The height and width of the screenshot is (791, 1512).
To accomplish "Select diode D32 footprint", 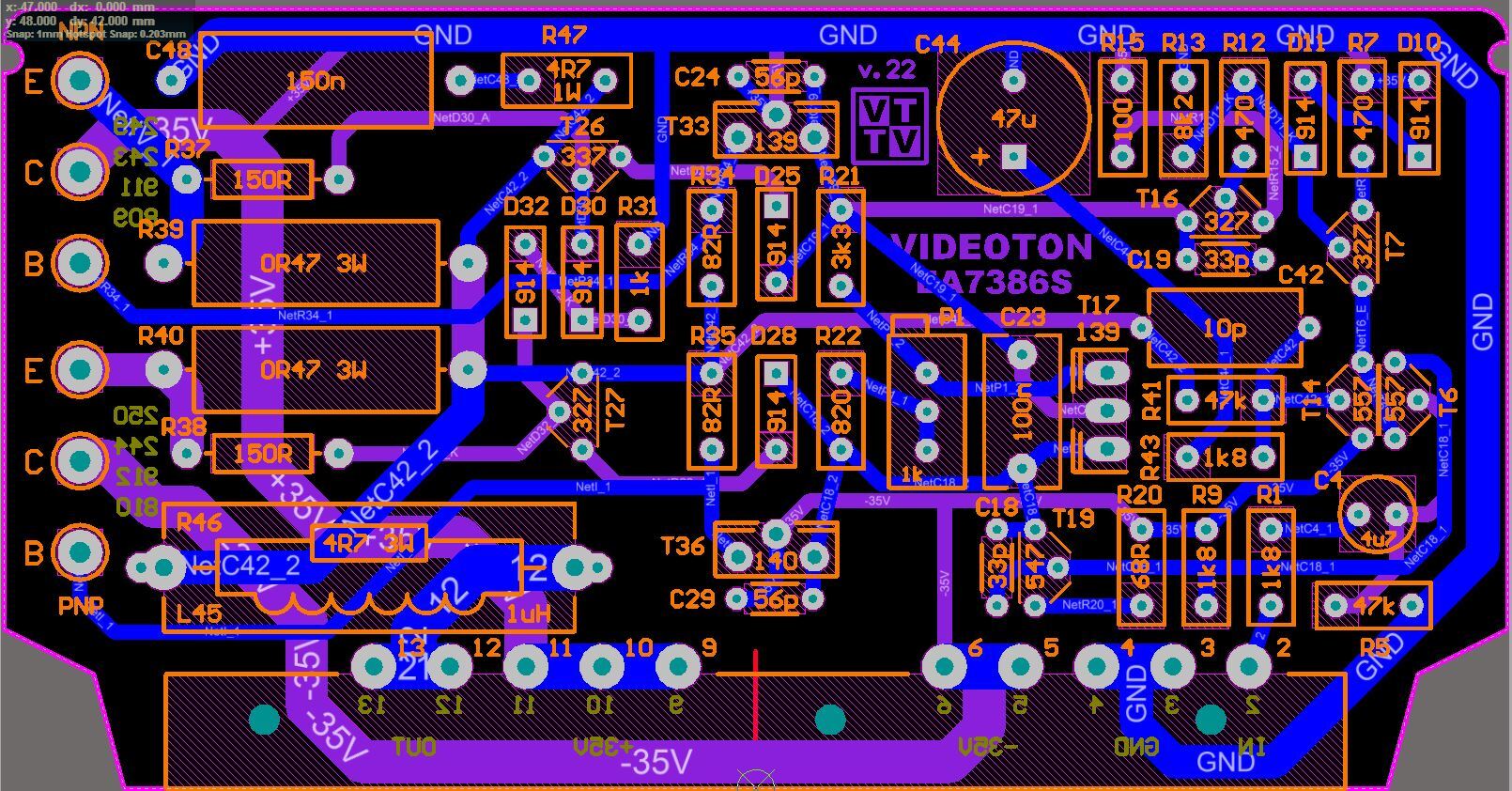I will tap(525, 282).
